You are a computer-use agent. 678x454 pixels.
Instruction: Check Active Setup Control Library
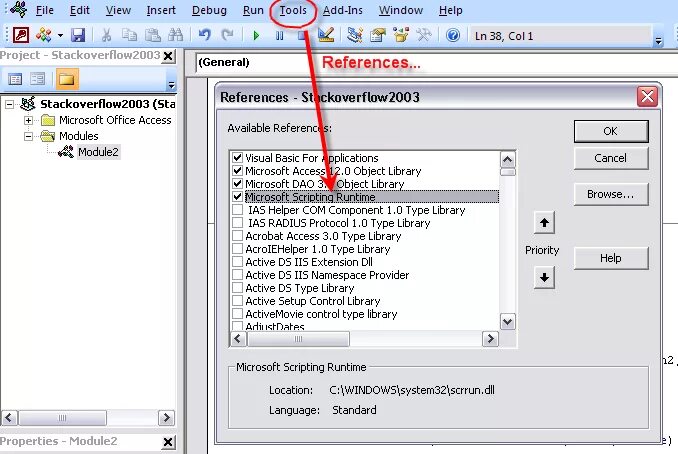click(x=237, y=301)
